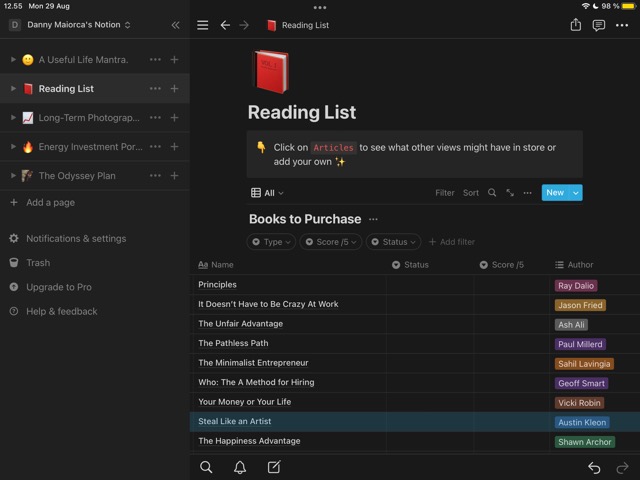This screenshot has height=480, width=640.
Task: Open search icon in database toolbar
Action: click(492, 193)
